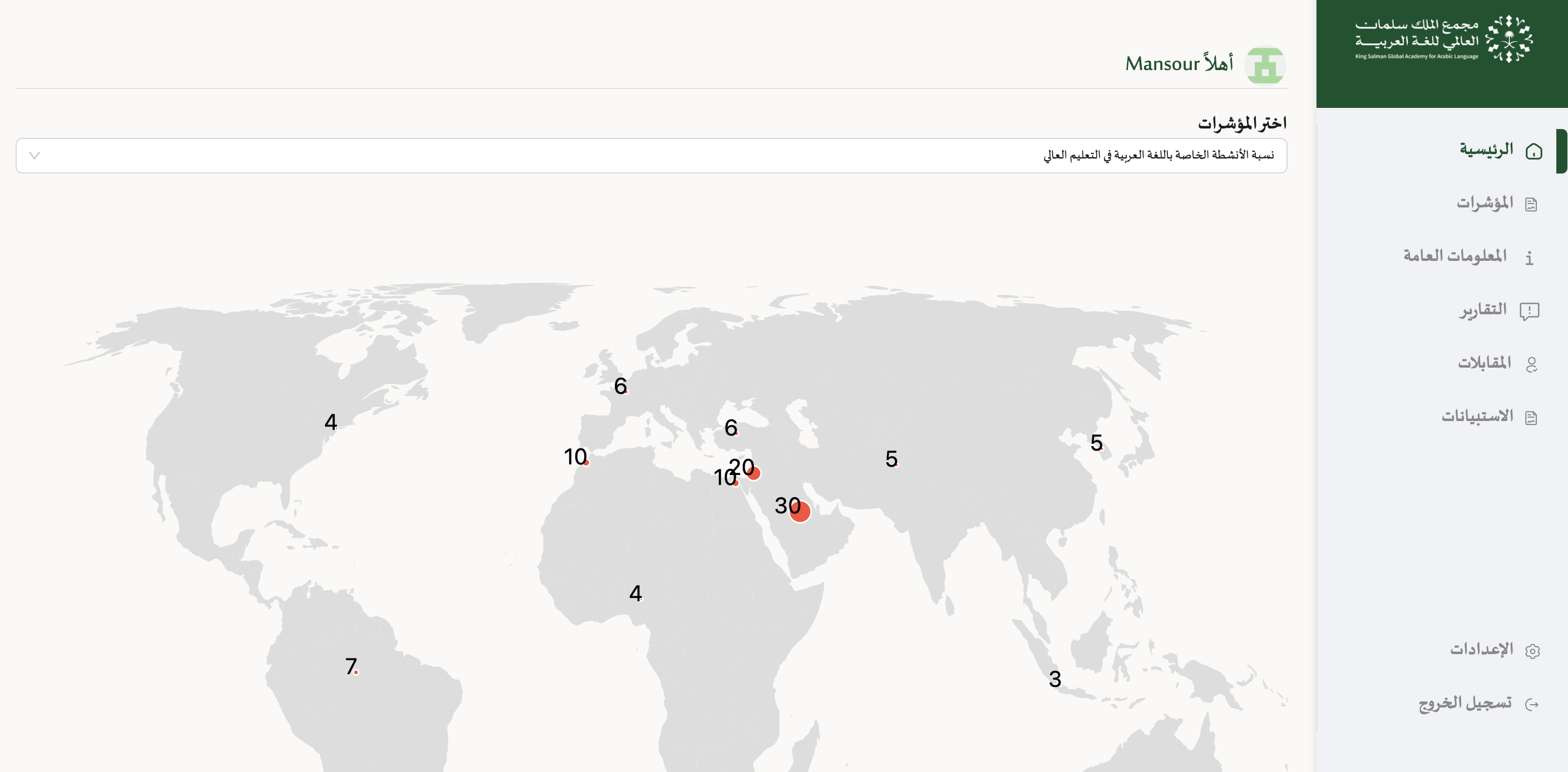
Task: Go to التقارير in the sidebar
Action: click(1483, 310)
